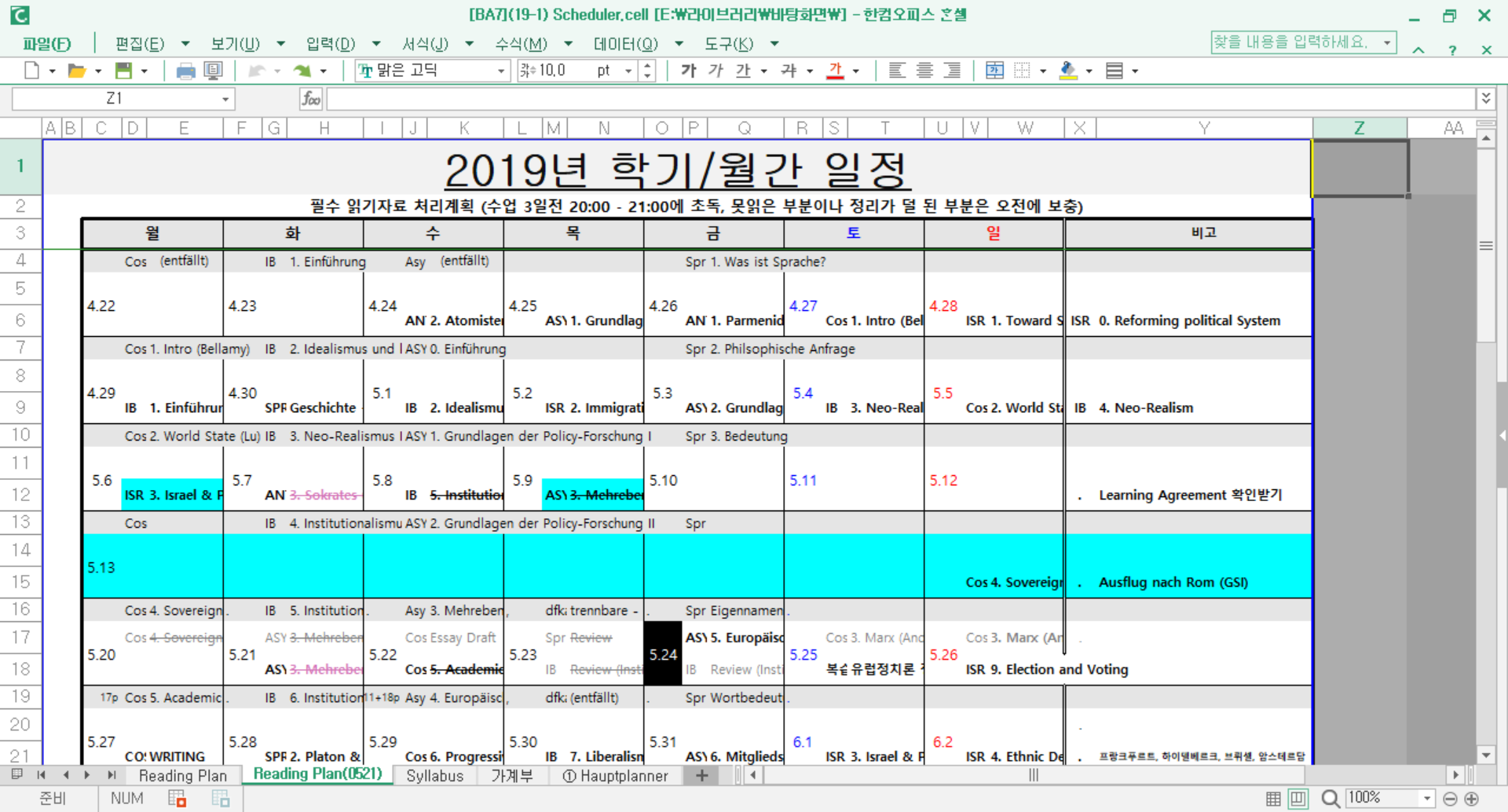The width and height of the screenshot is (1508, 812).
Task: Click the magnifier zoom icon in status bar
Action: pyautogui.click(x=1330, y=799)
